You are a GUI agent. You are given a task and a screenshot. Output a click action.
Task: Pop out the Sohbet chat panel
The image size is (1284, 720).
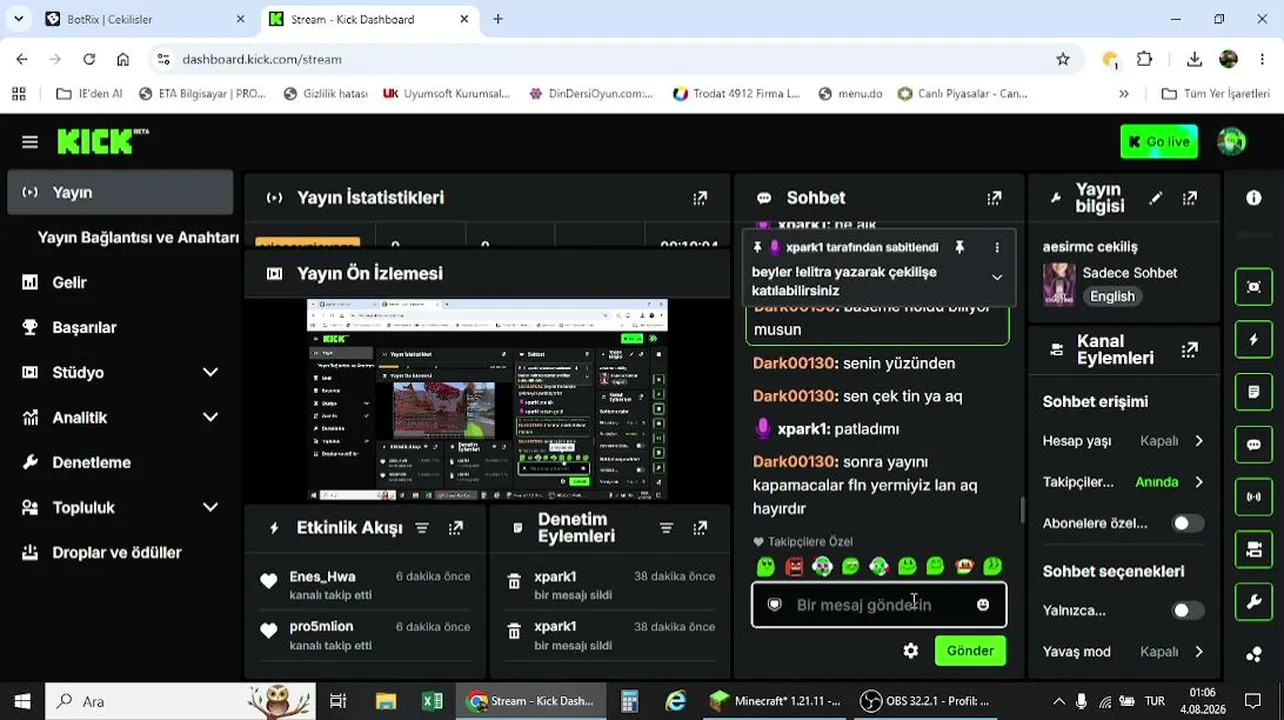(994, 198)
